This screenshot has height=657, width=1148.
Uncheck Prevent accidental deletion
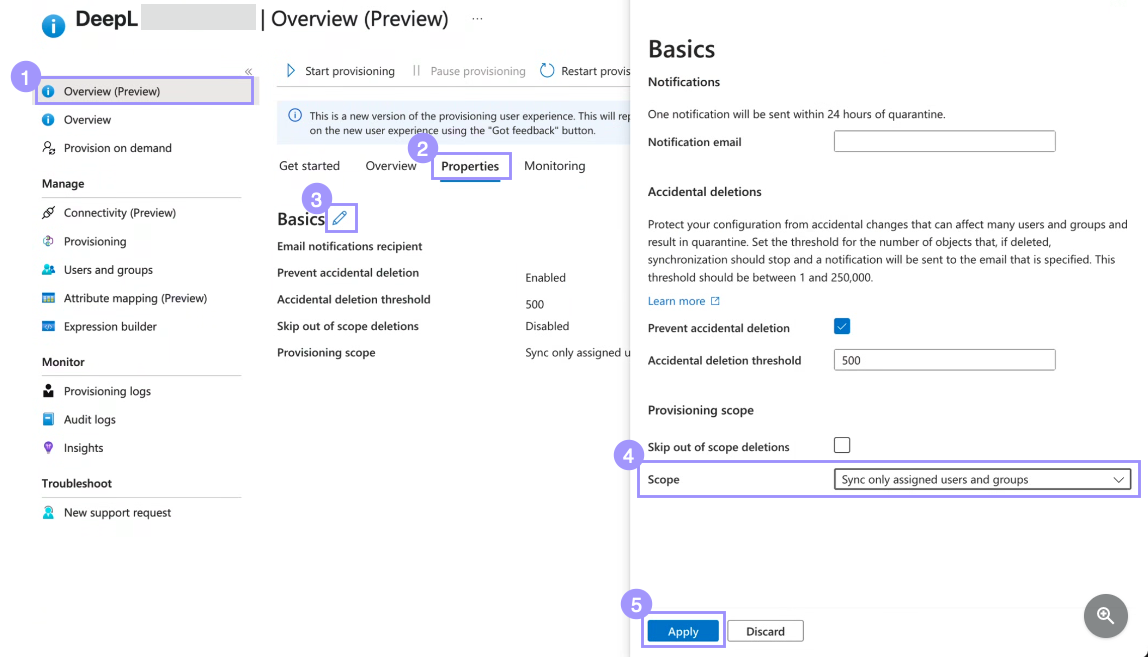[842, 326]
